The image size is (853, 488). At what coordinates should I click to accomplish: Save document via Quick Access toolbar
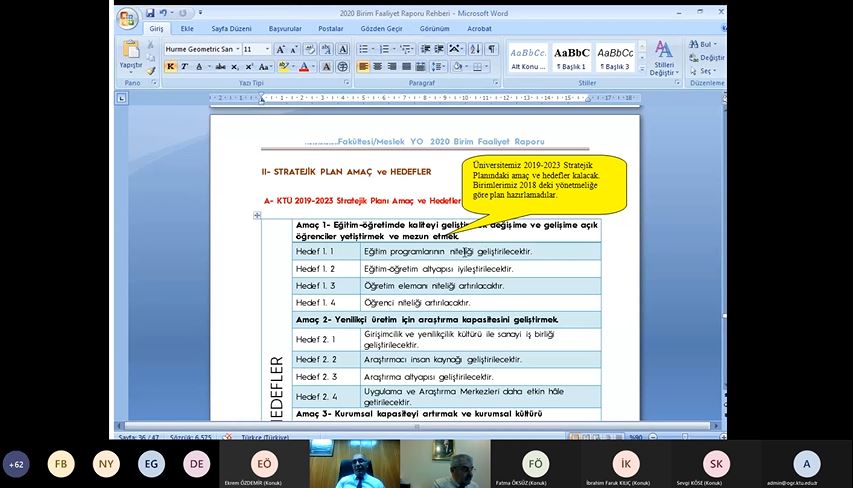pyautogui.click(x=150, y=13)
